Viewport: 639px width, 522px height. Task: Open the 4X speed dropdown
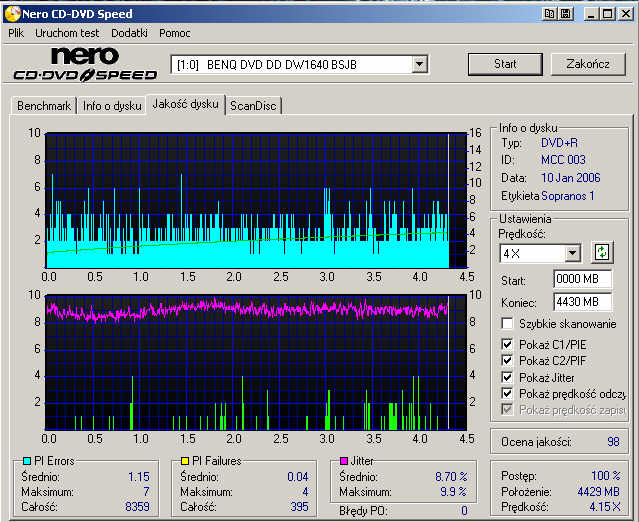click(x=573, y=253)
